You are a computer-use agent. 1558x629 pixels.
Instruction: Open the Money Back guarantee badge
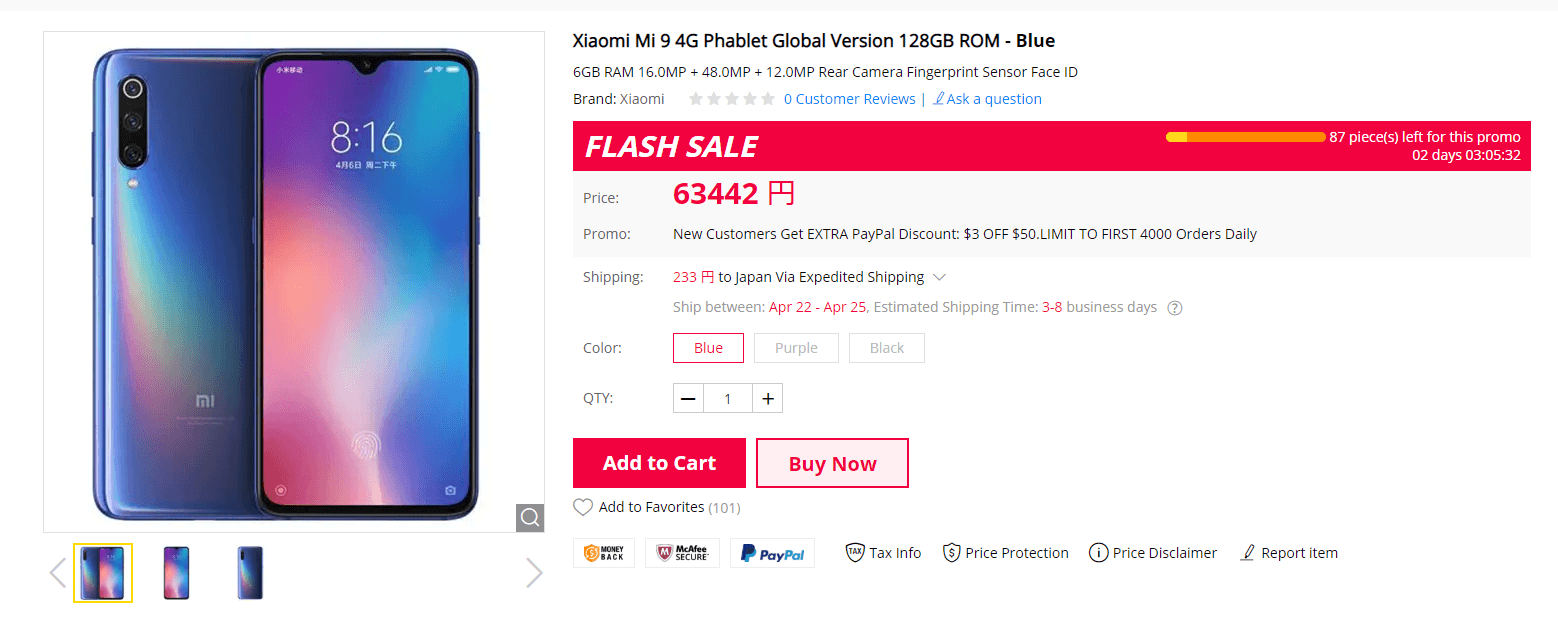(604, 553)
